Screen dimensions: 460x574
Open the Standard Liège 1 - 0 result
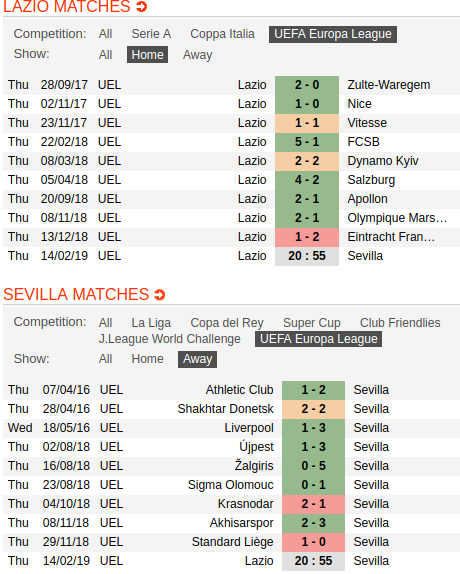tap(313, 542)
